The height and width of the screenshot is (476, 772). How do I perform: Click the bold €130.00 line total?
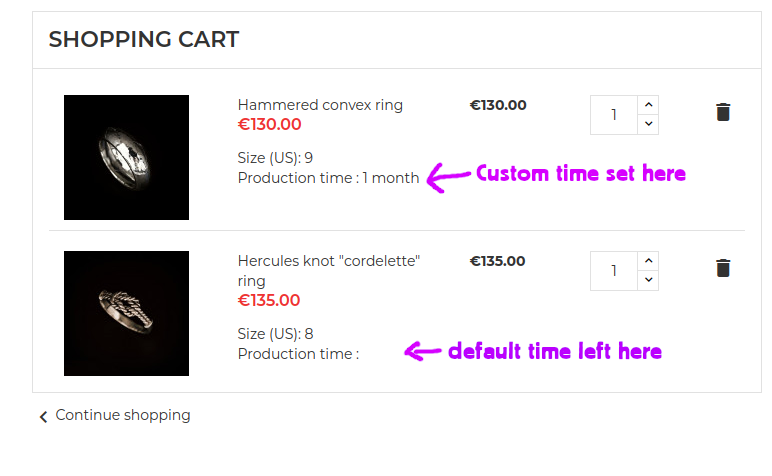(498, 105)
